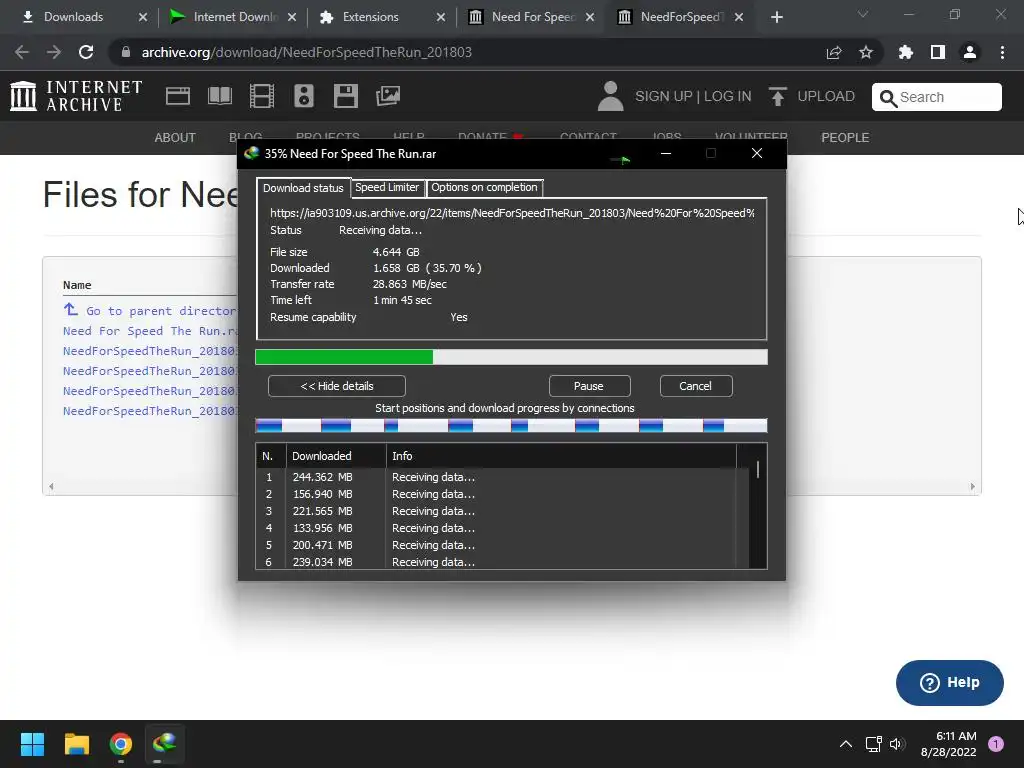Click the user avatar icon beside Sign Up
This screenshot has width=1024, height=768.
coord(611,96)
